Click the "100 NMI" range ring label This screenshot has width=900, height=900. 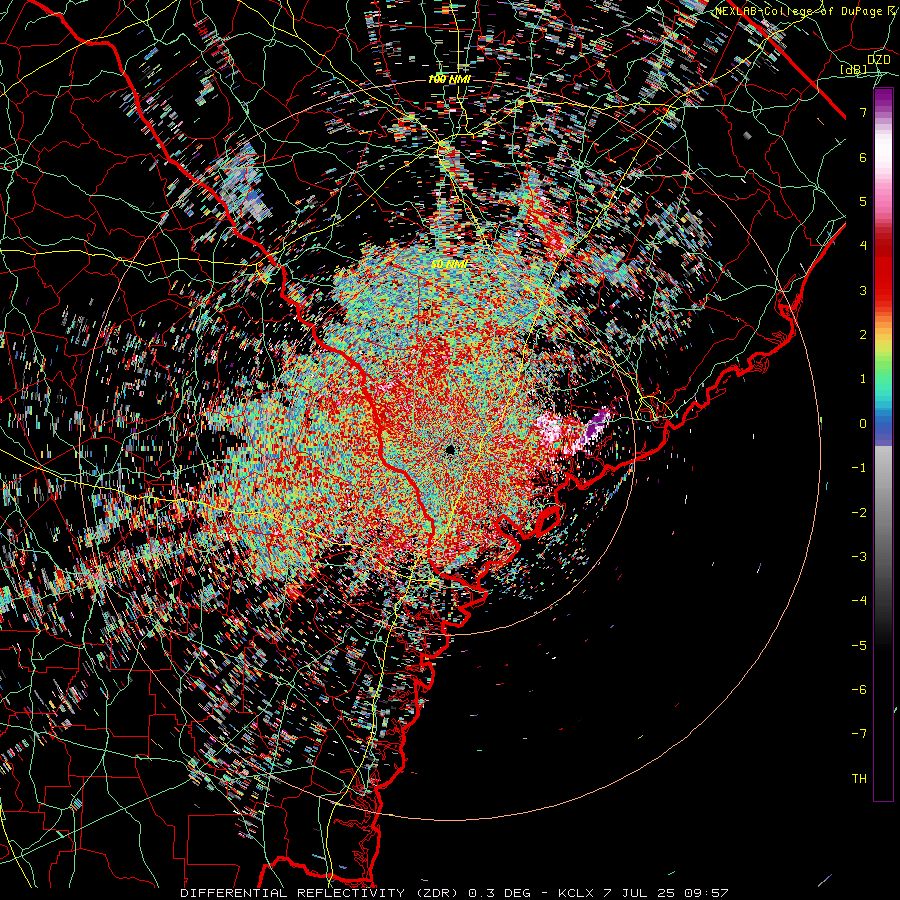pyautogui.click(x=449, y=79)
